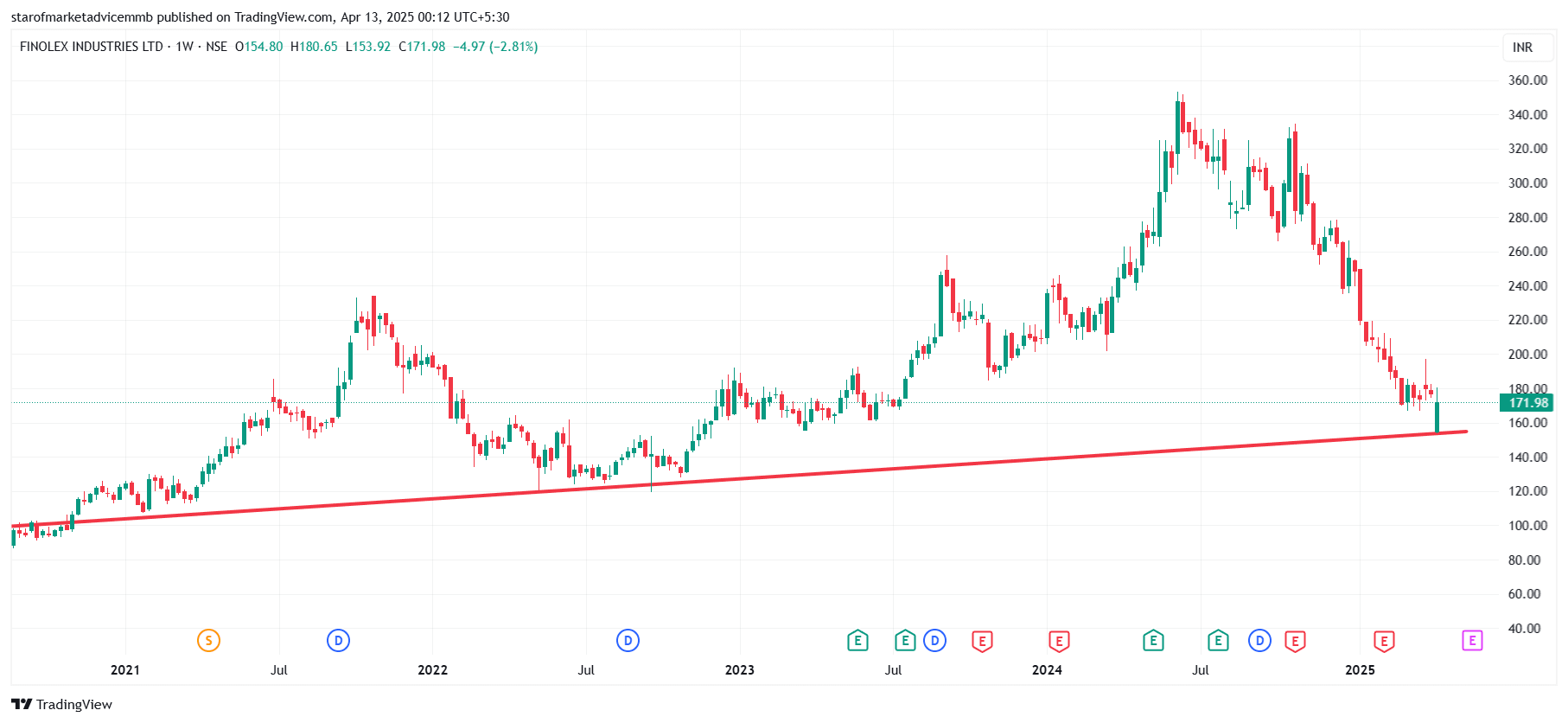Viewport: 1568px width, 723px height.
Task: Click the 2022 year label on the time axis
Action: point(432,670)
